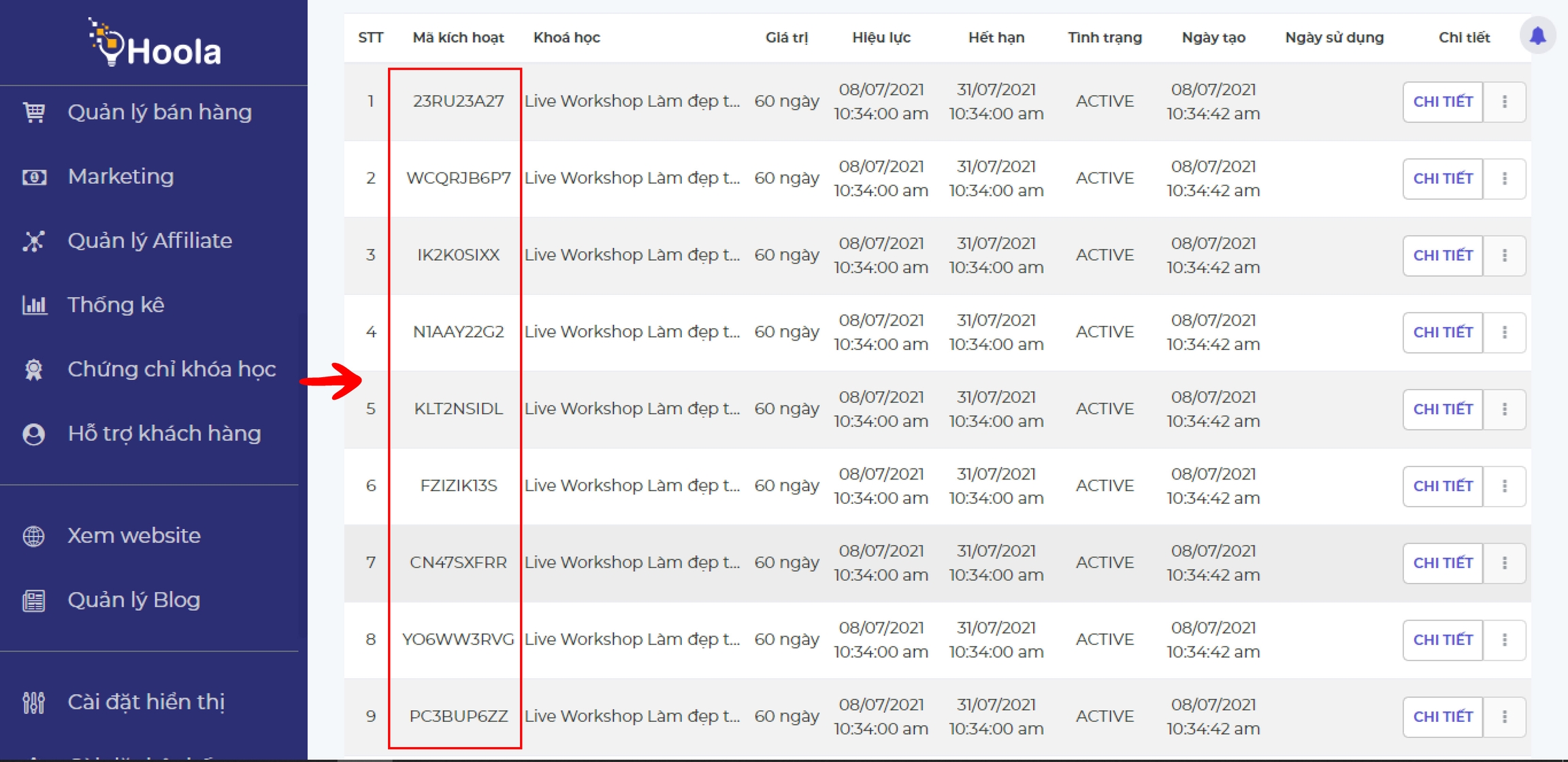The height and width of the screenshot is (762, 1568).
Task: Click the sliders icon for Cài đặt hiển thị
Action: 34,702
